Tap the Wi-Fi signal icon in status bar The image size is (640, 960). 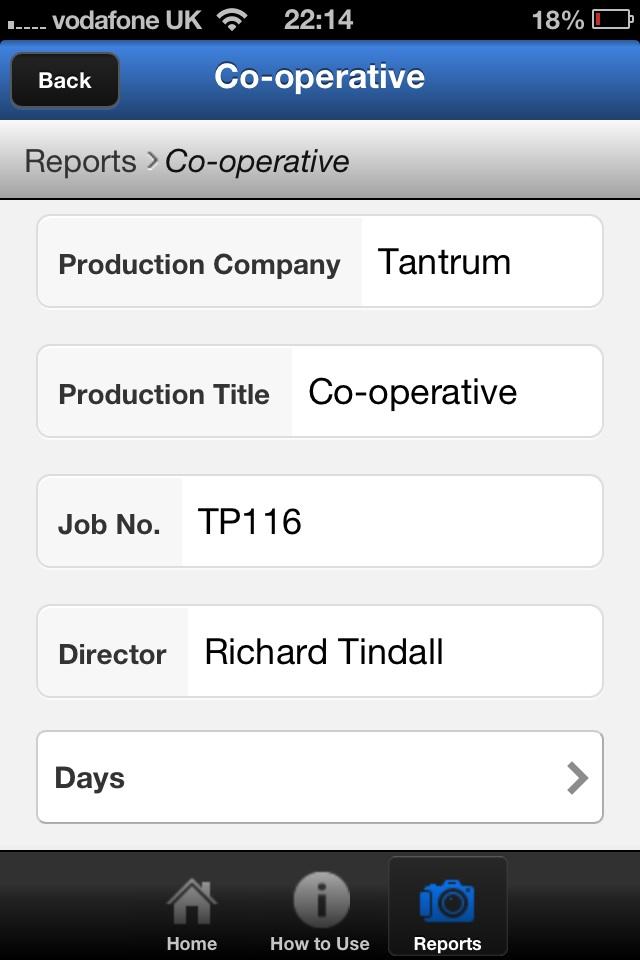click(x=232, y=20)
